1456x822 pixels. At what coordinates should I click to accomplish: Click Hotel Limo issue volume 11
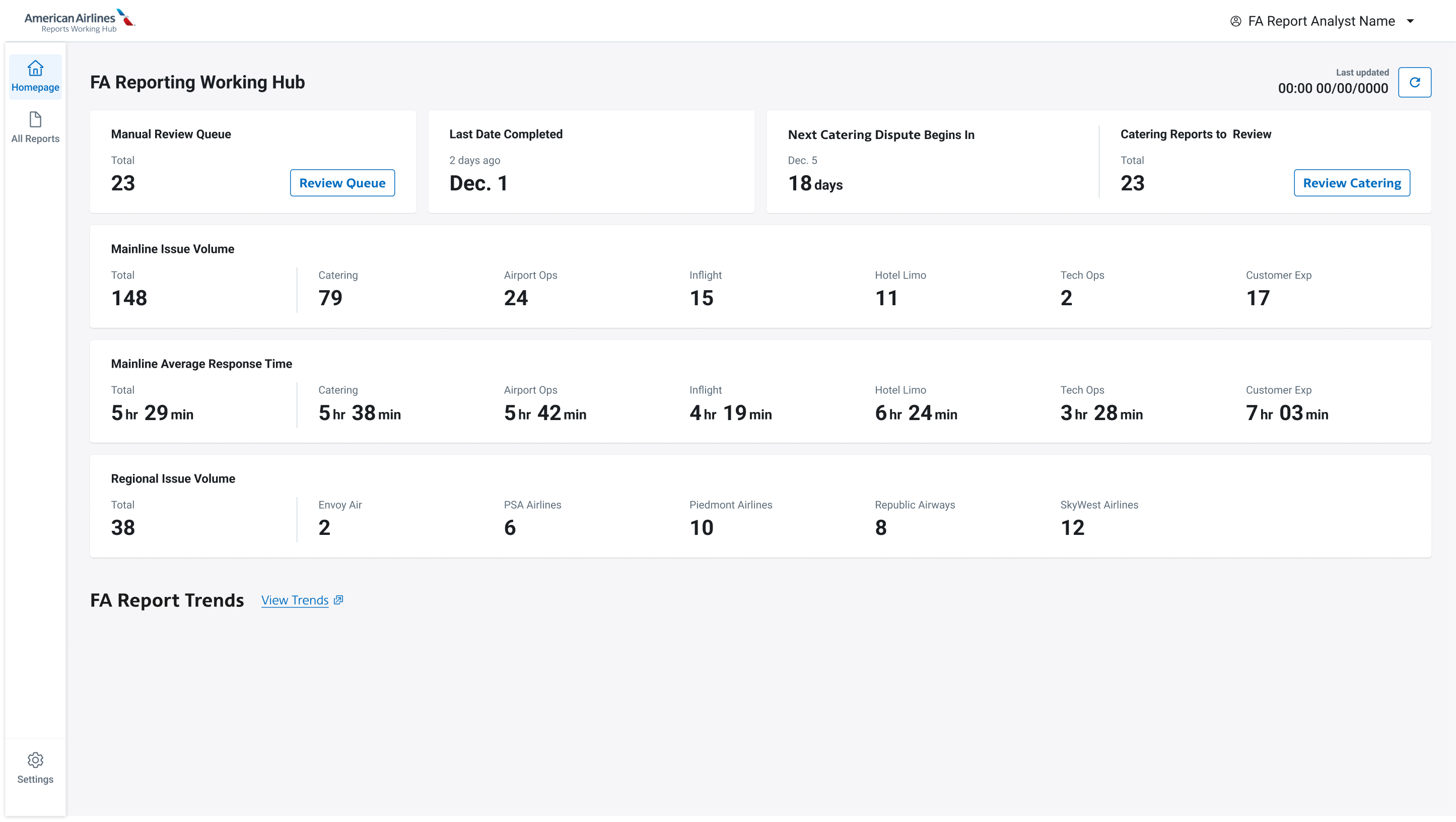click(886, 298)
